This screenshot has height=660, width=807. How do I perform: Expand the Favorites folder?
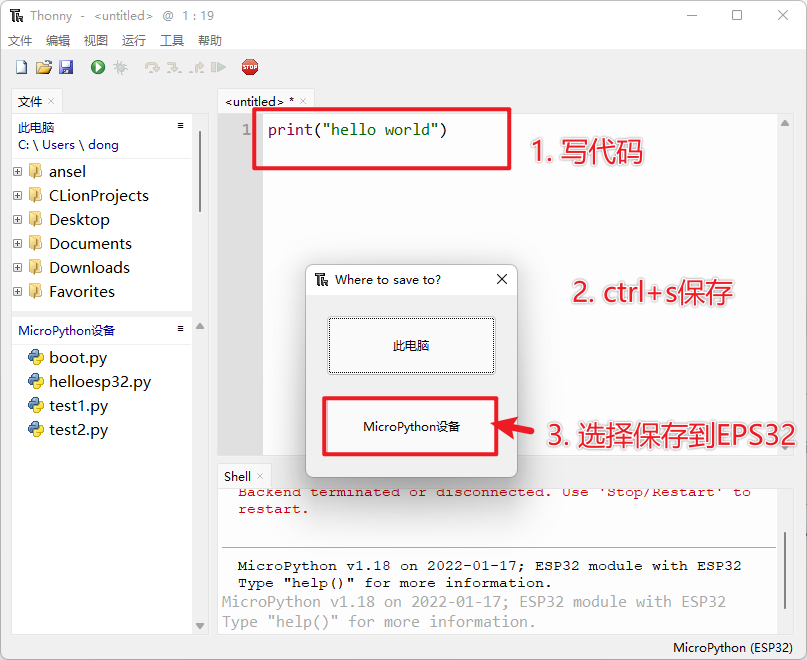pos(17,291)
